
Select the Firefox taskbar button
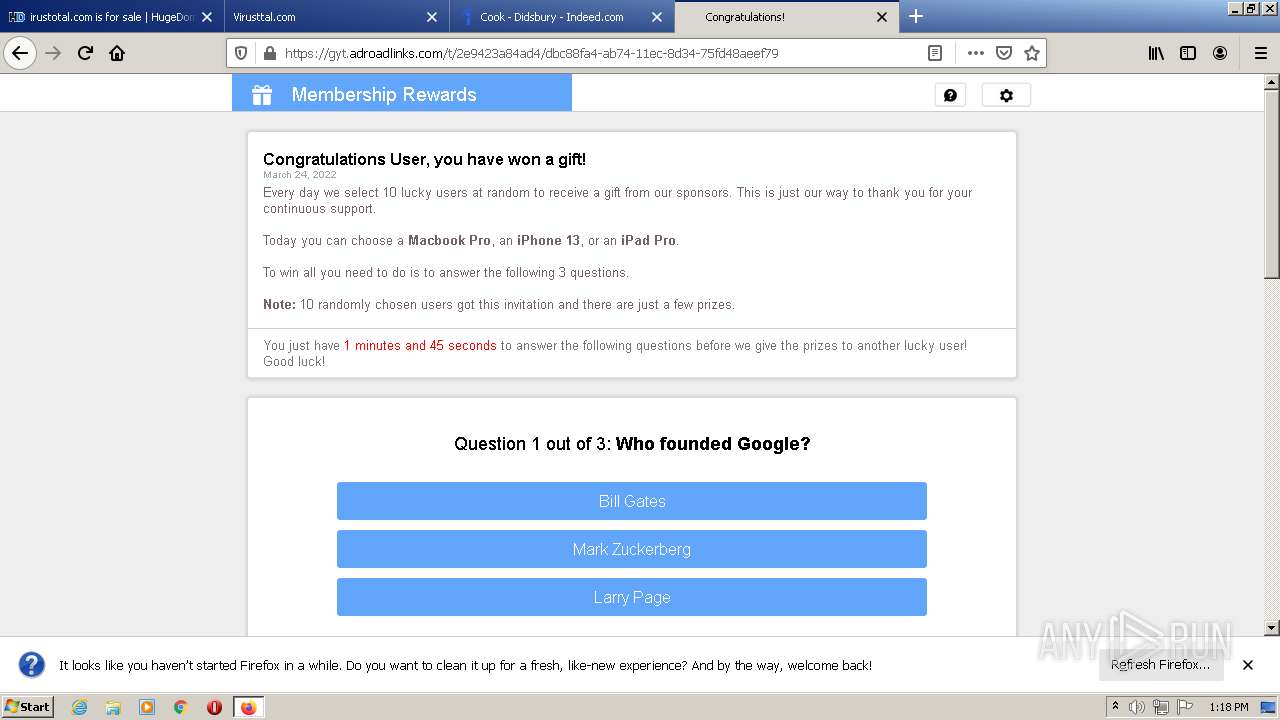point(248,707)
